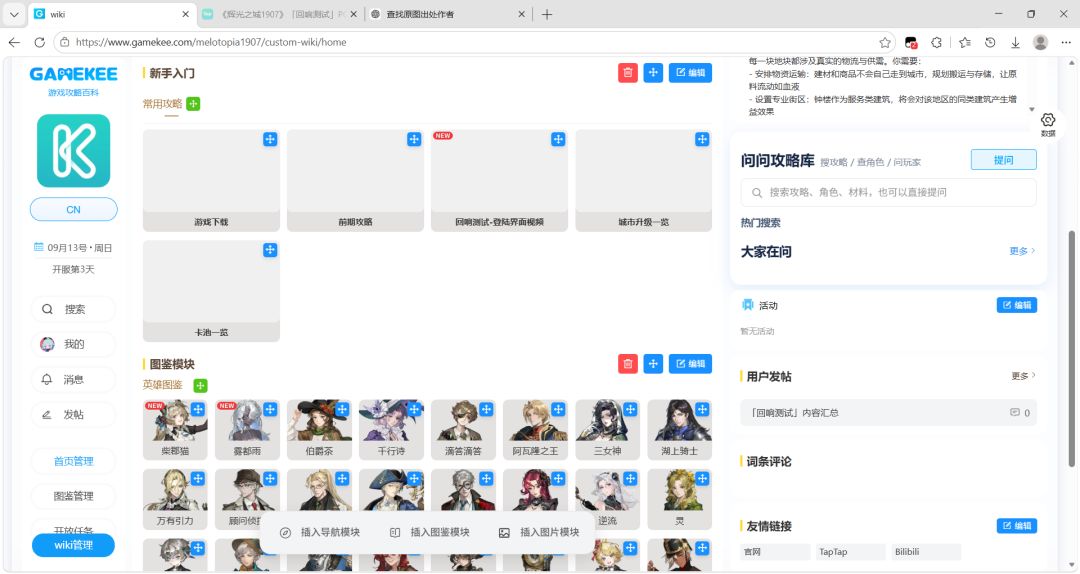Click the GAMEKEE logo

pos(74,74)
